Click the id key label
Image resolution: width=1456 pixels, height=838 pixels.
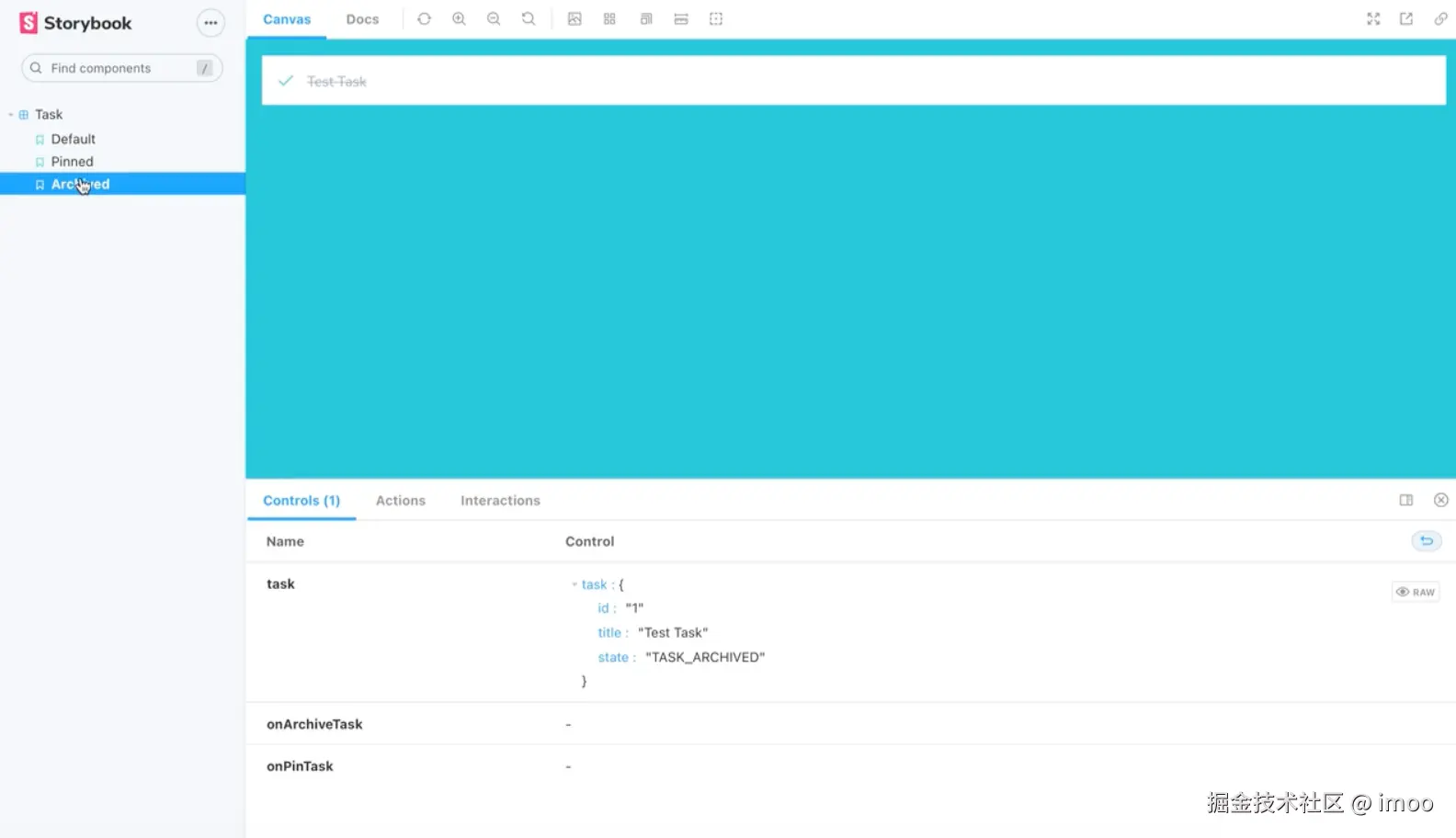point(603,608)
